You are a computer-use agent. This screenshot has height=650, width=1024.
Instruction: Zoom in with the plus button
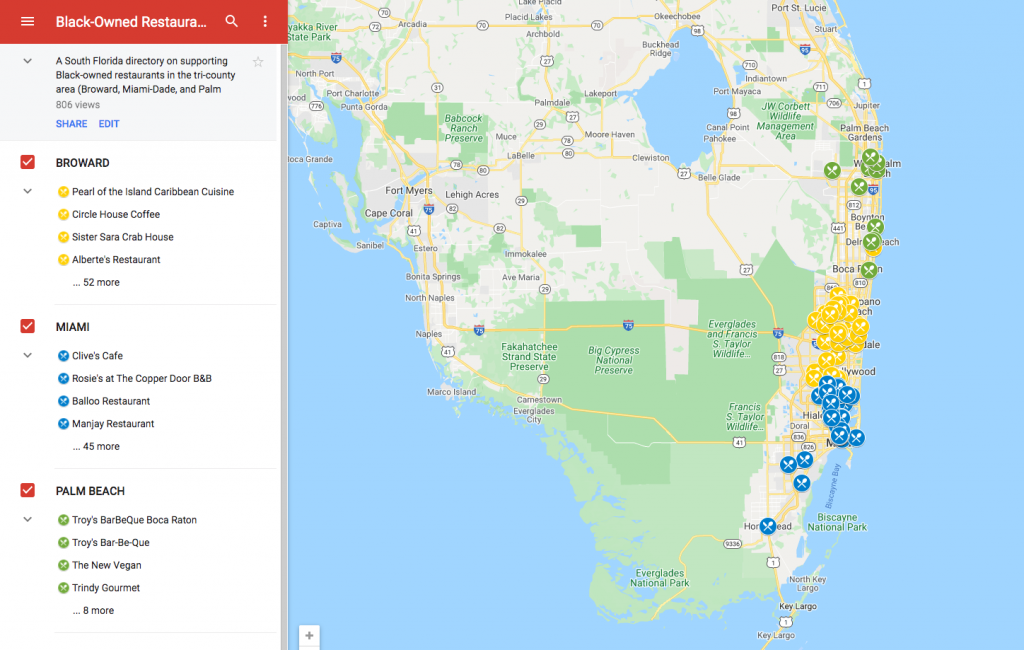coord(310,635)
